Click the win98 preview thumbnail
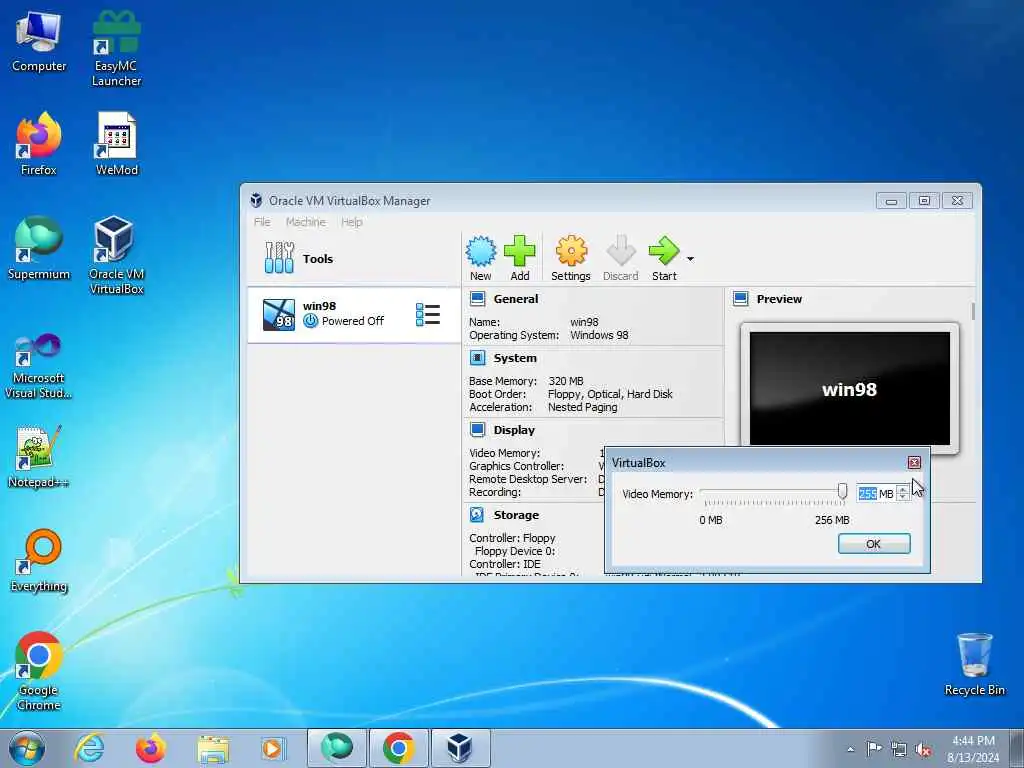This screenshot has height=768, width=1024. tap(850, 388)
